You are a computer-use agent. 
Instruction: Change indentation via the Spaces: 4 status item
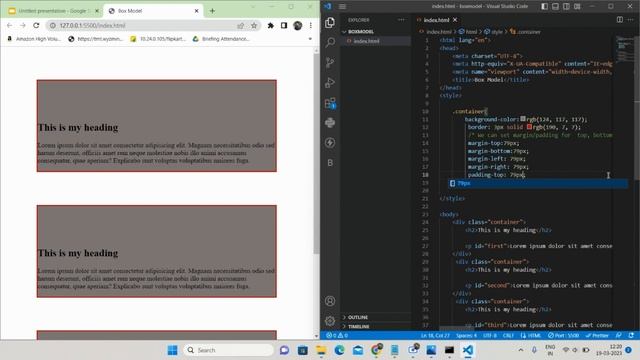pos(466,336)
